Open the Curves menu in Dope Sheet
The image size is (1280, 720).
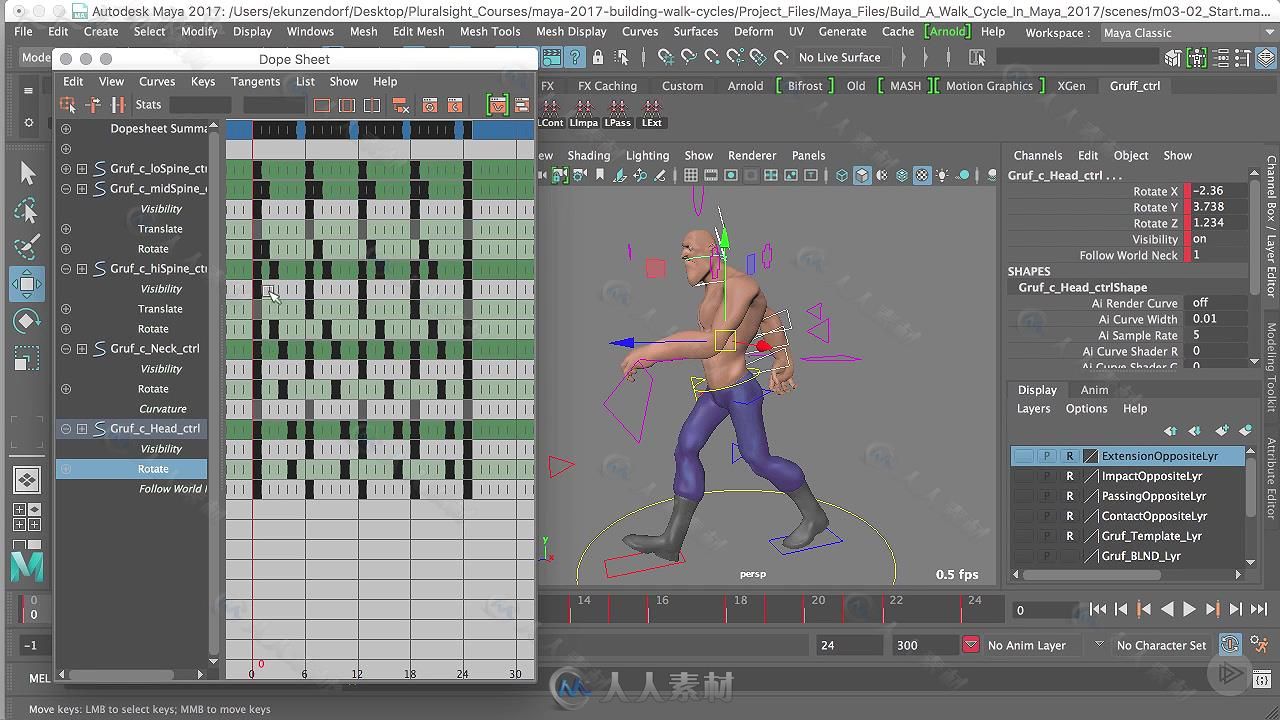click(x=157, y=82)
